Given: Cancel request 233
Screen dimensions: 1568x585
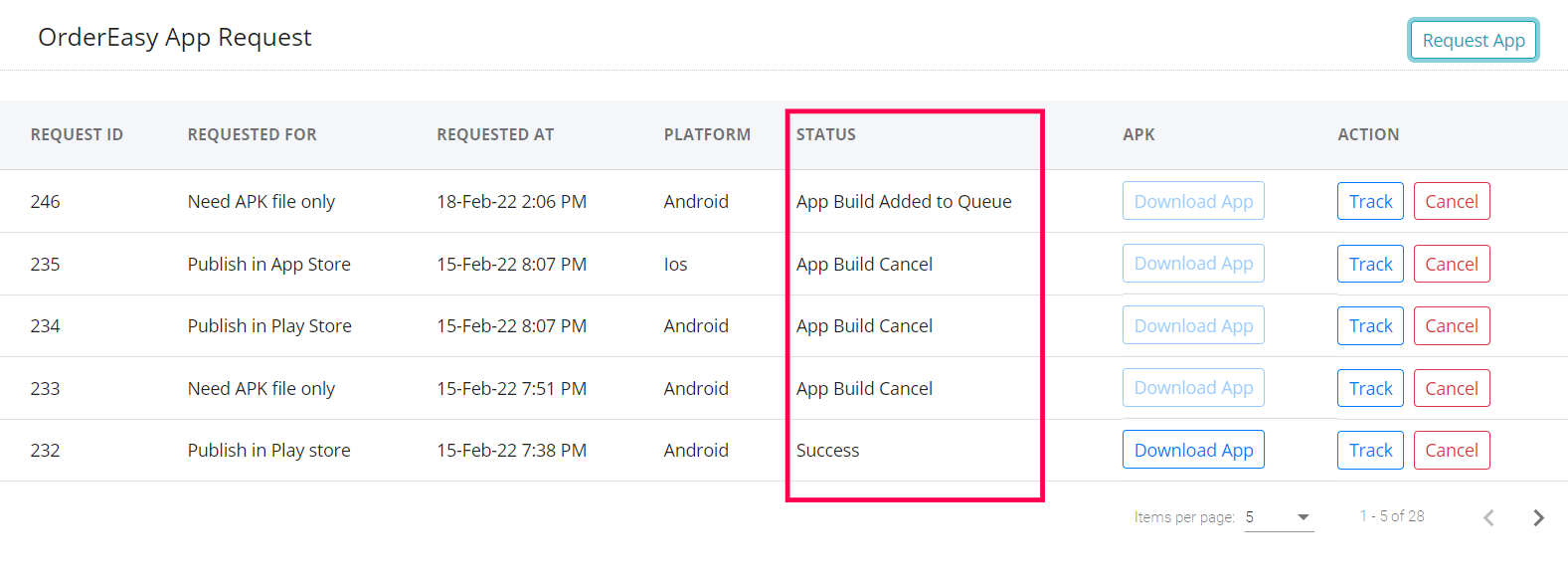Looking at the screenshot, I should tap(1451, 388).
